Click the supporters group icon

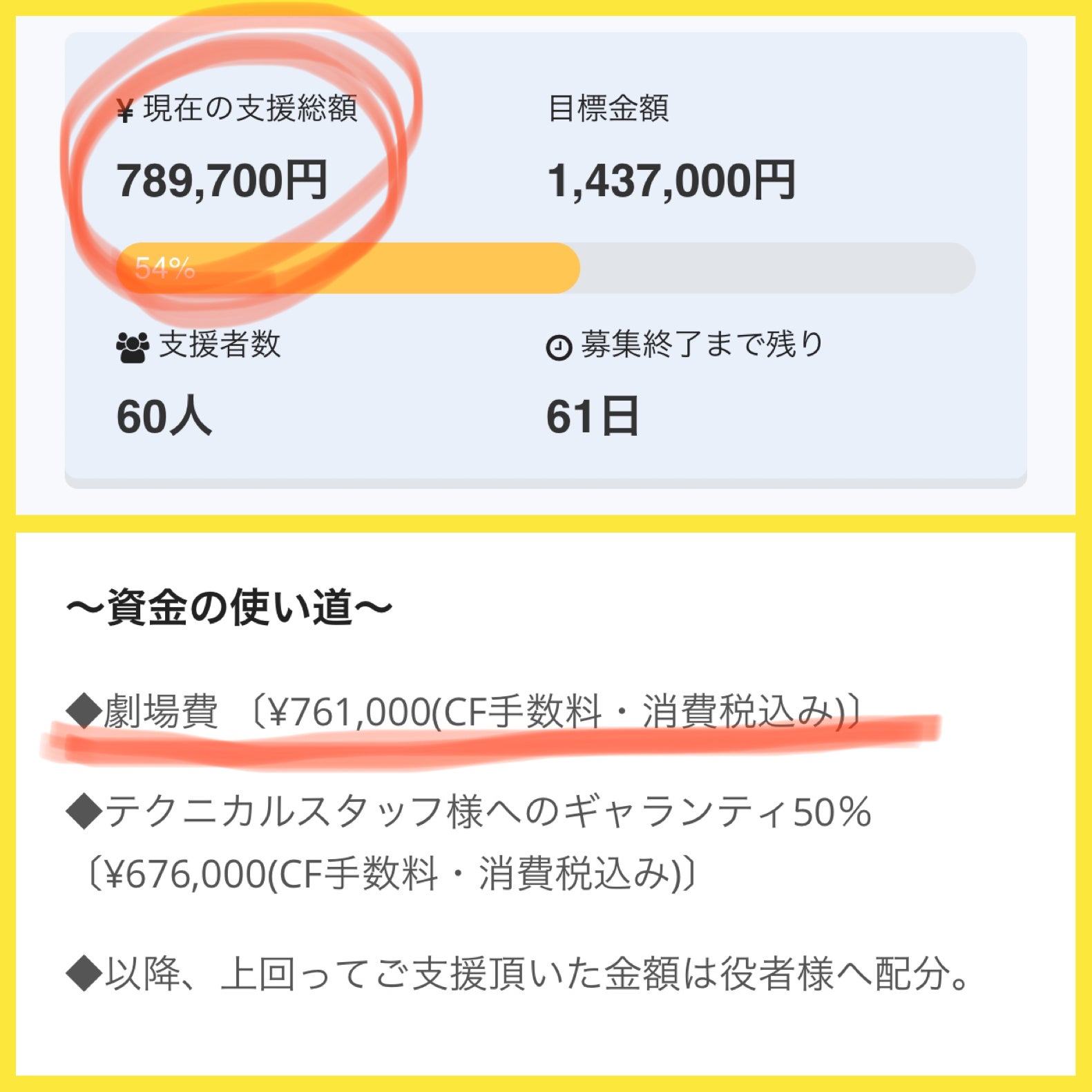coord(133,347)
